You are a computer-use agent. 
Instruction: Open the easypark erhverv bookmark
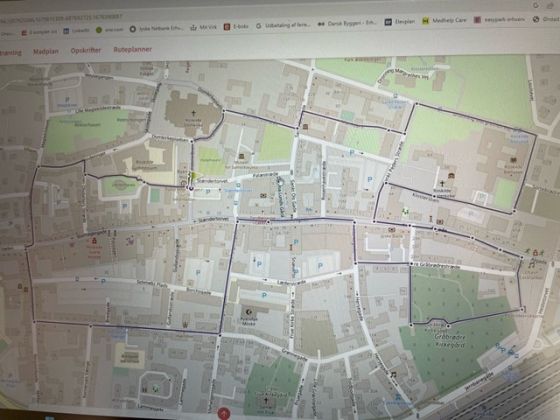pyautogui.click(x=499, y=20)
